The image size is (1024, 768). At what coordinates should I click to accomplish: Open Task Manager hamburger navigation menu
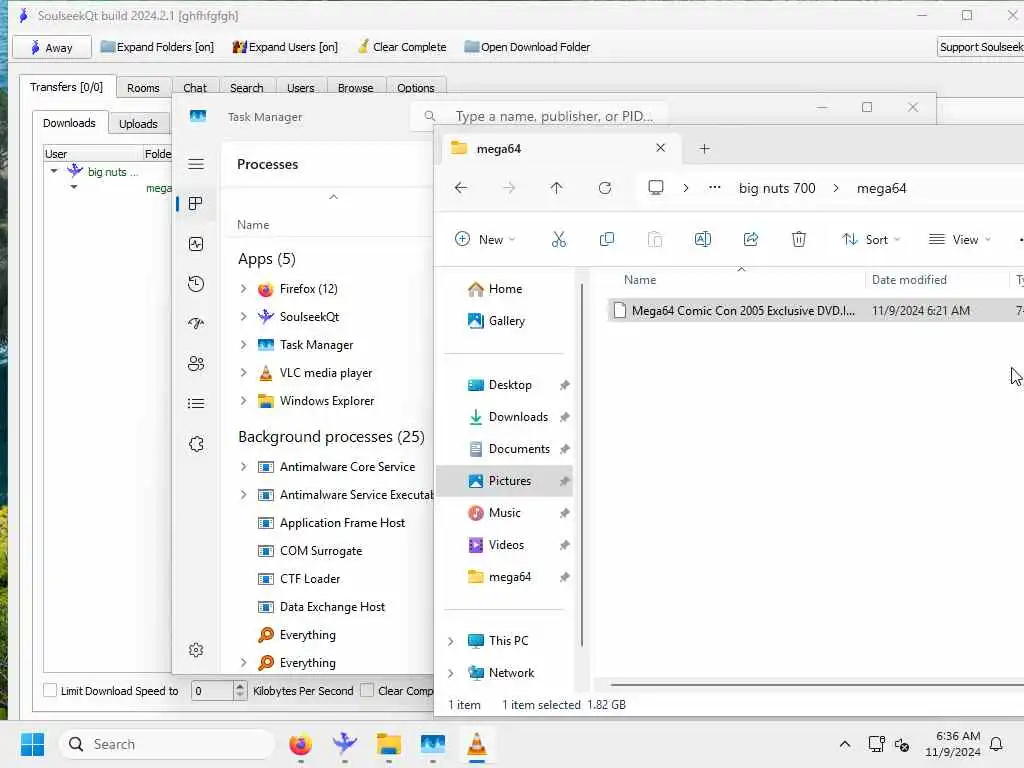tap(196, 164)
